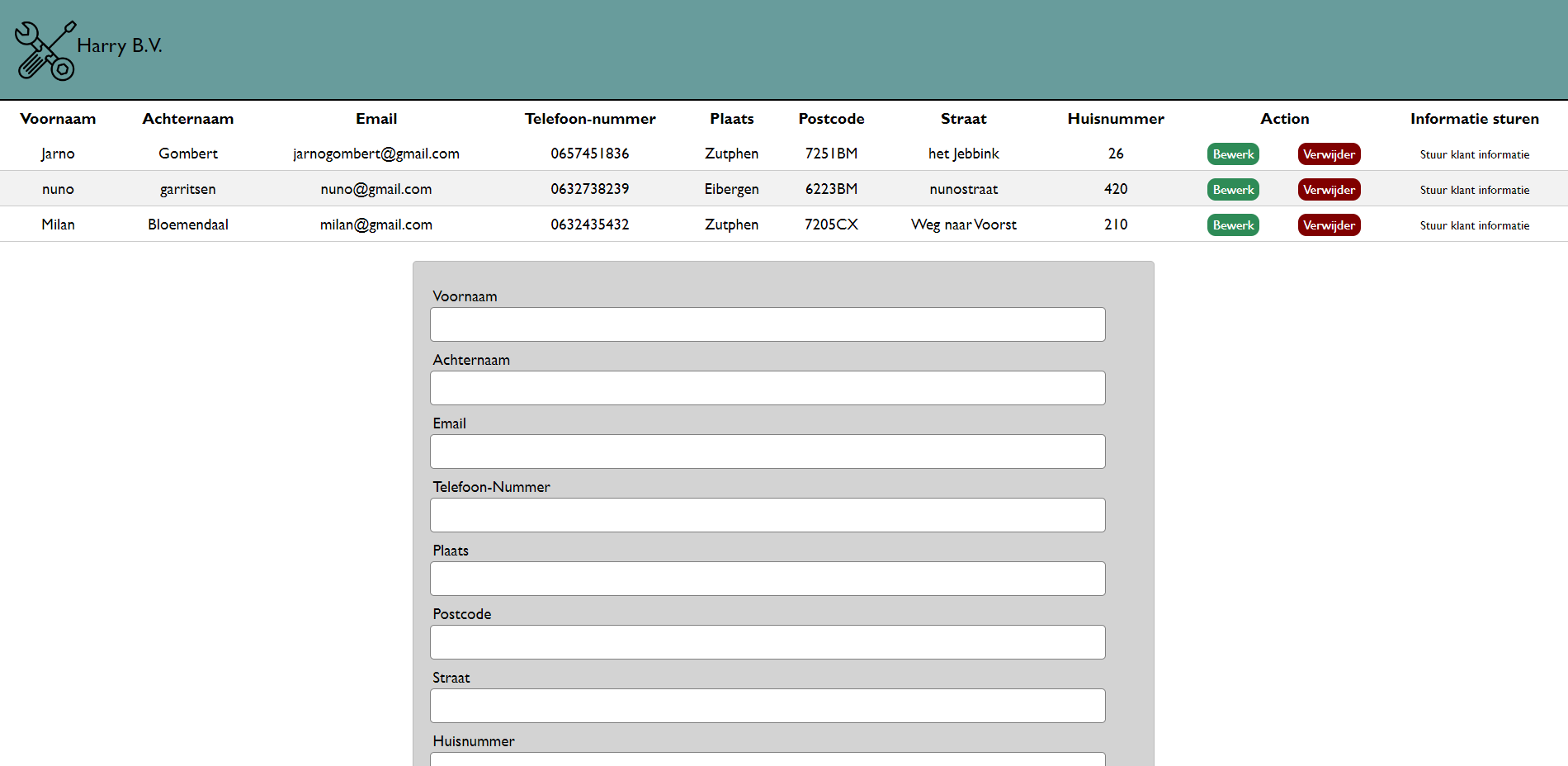Viewport: 1568px width, 766px height.
Task: Click surname Bloemendaal in the table
Action: point(188,225)
